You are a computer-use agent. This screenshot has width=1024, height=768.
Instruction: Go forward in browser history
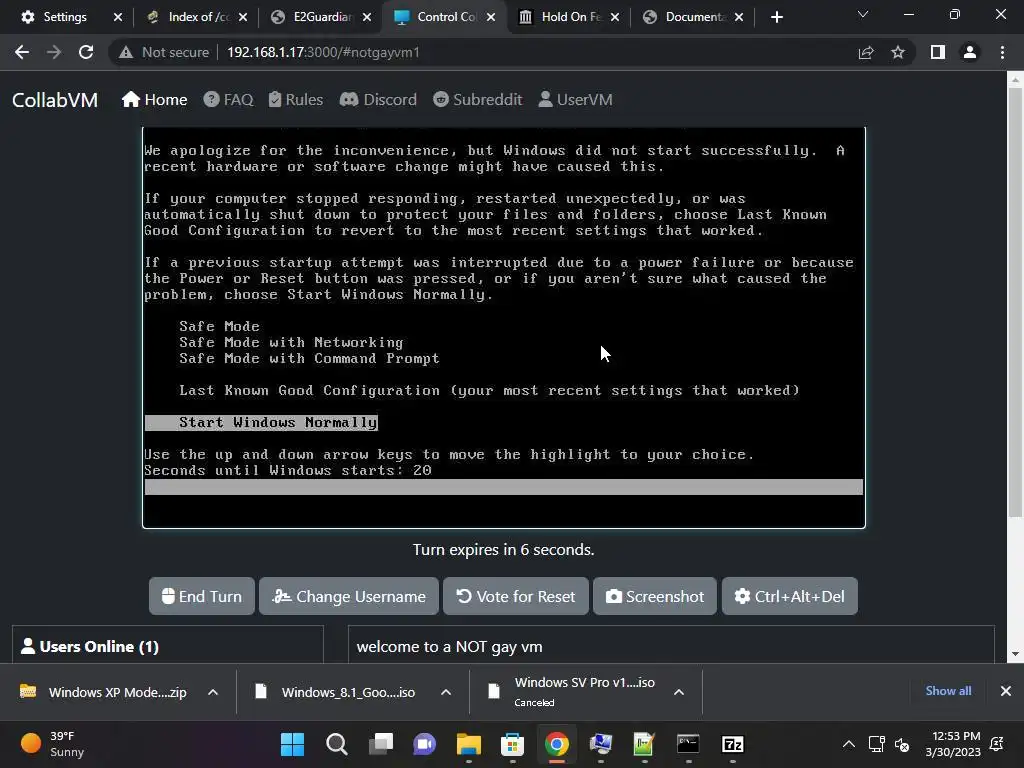54,52
